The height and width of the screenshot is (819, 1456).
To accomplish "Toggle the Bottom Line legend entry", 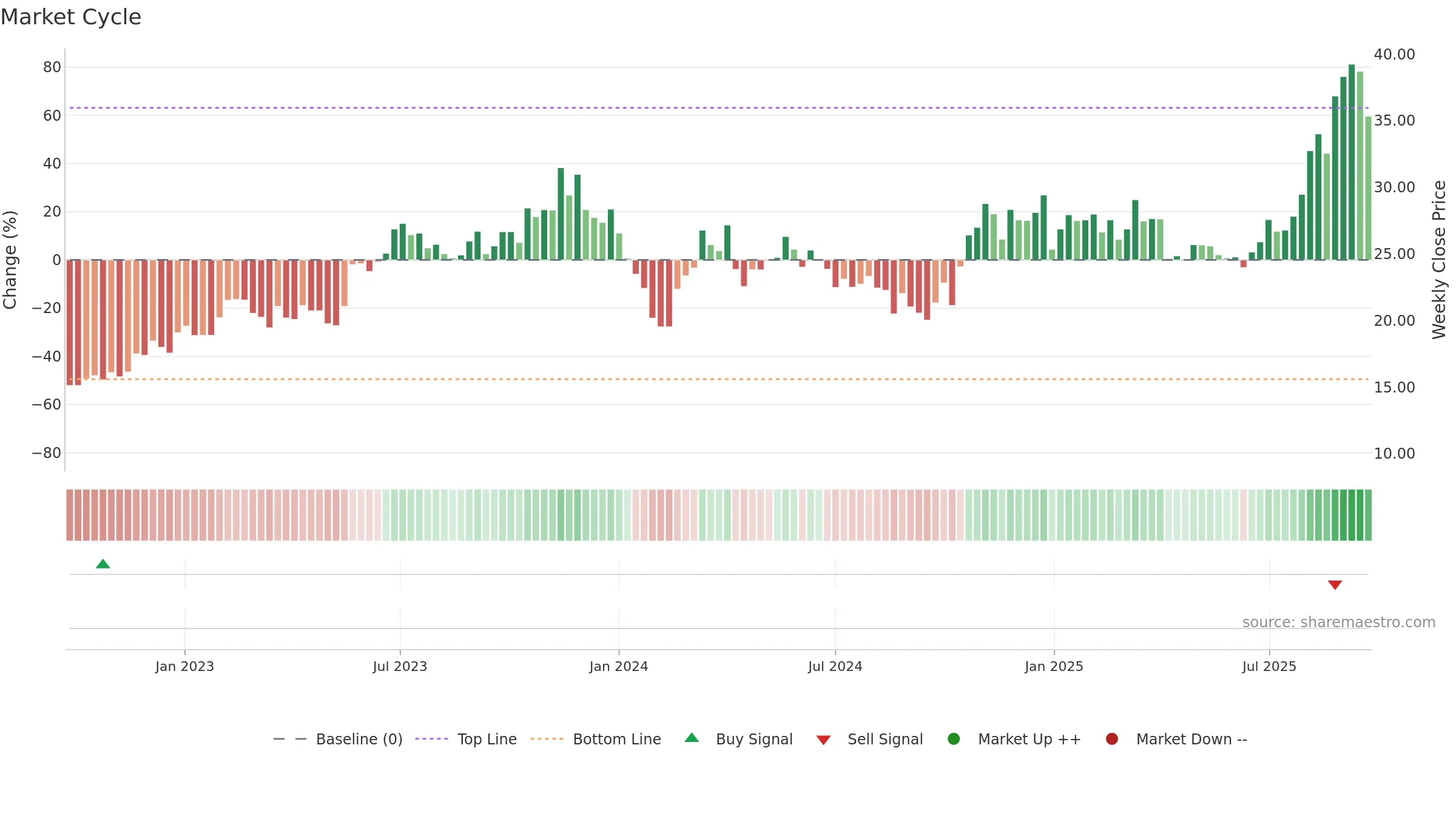I will (x=596, y=739).
